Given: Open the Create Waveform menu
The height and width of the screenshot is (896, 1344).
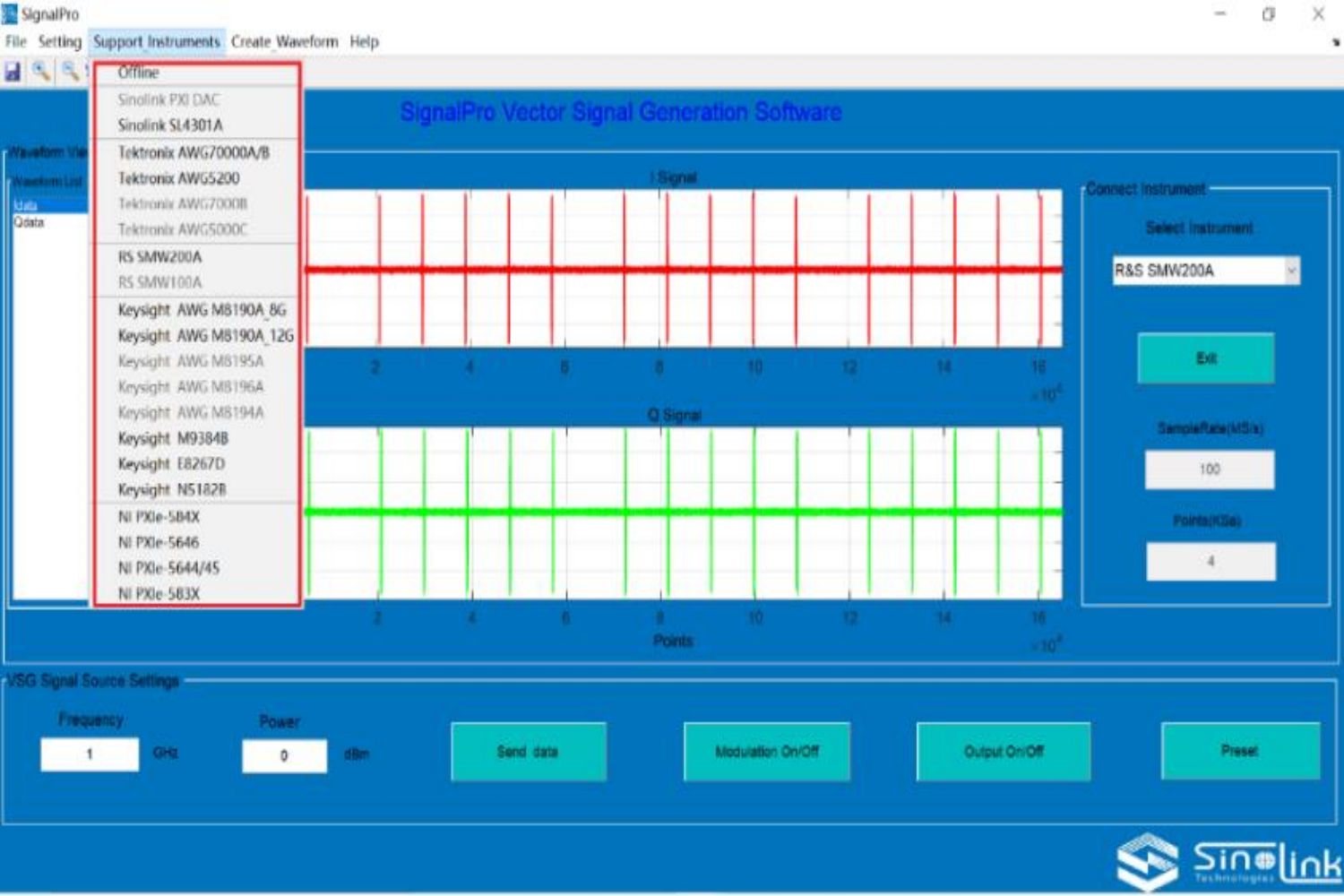Looking at the screenshot, I should (284, 41).
